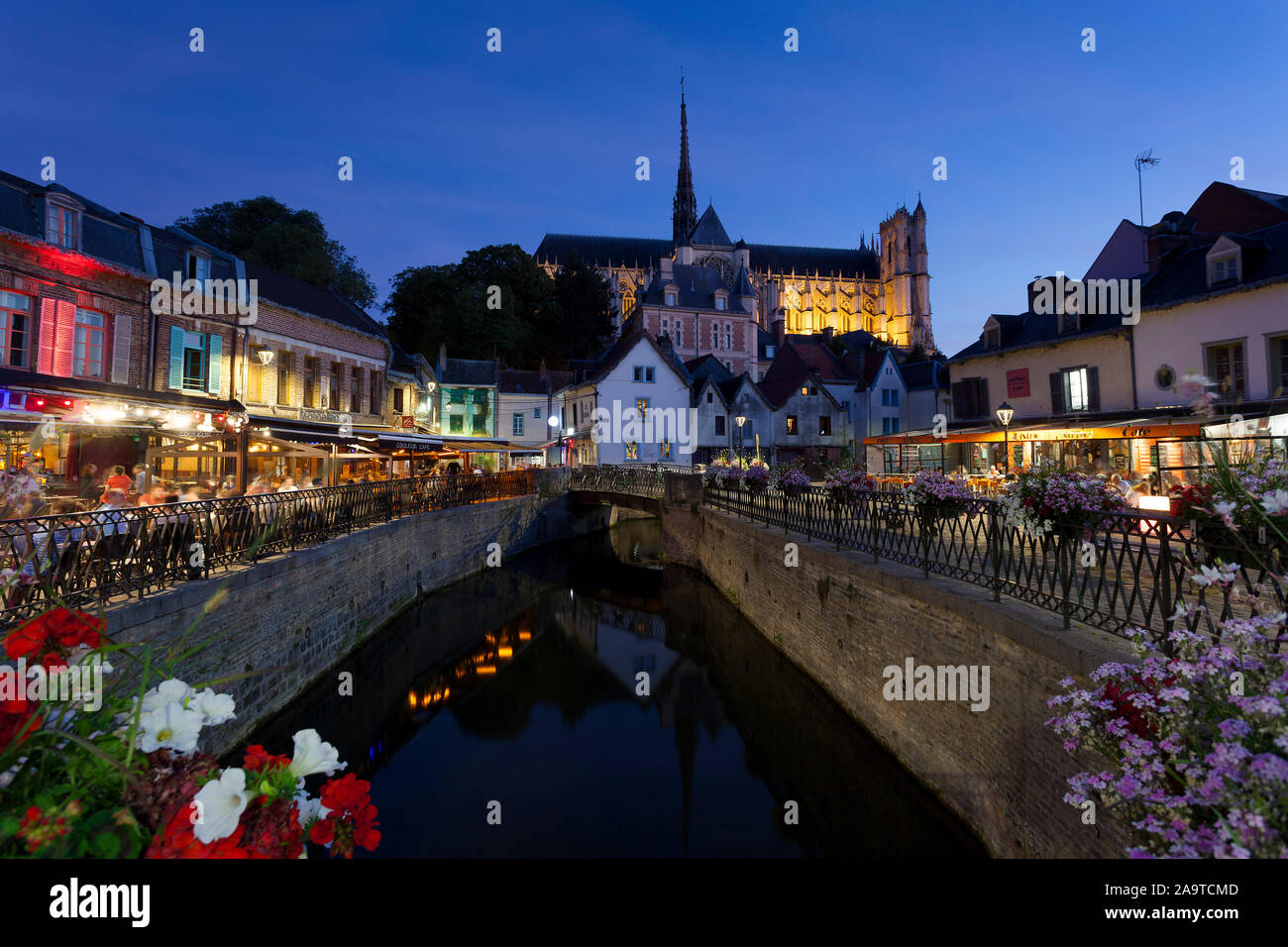
Task: Open the www.alamy.com link
Action: (1171, 913)
